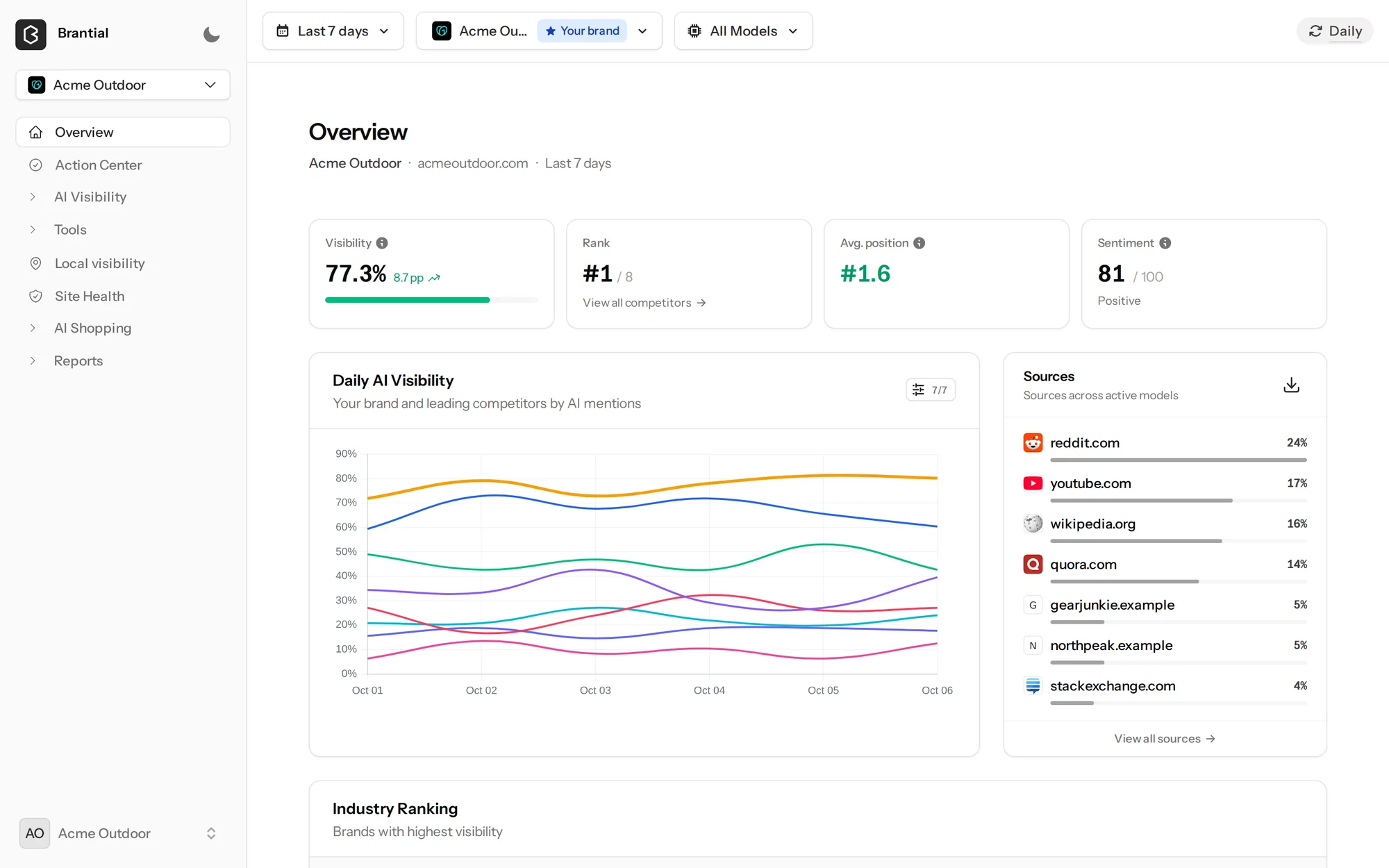Image resolution: width=1389 pixels, height=868 pixels.
Task: Click the Visibility info icon
Action: pos(382,243)
